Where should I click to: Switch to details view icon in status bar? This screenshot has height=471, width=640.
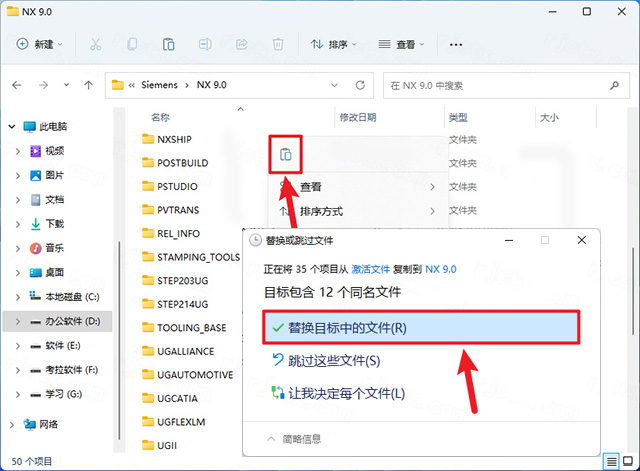pyautogui.click(x=611, y=462)
